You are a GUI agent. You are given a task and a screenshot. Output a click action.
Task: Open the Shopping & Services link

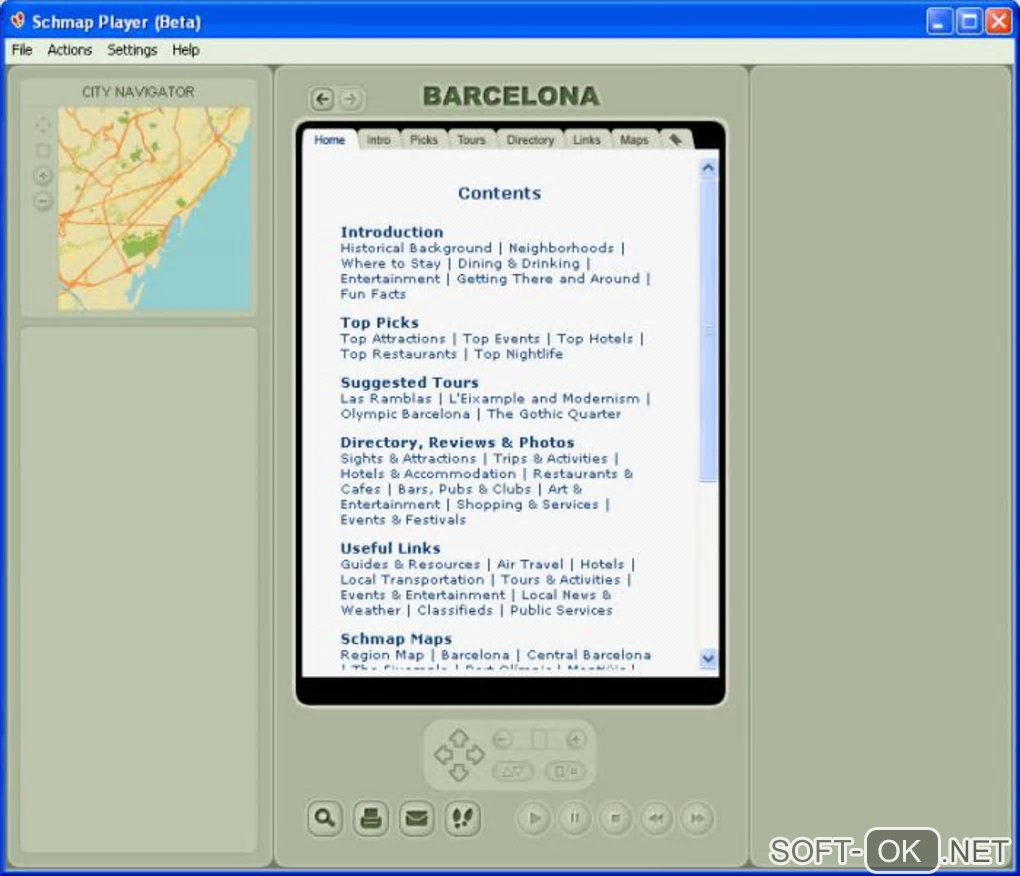[527, 505]
